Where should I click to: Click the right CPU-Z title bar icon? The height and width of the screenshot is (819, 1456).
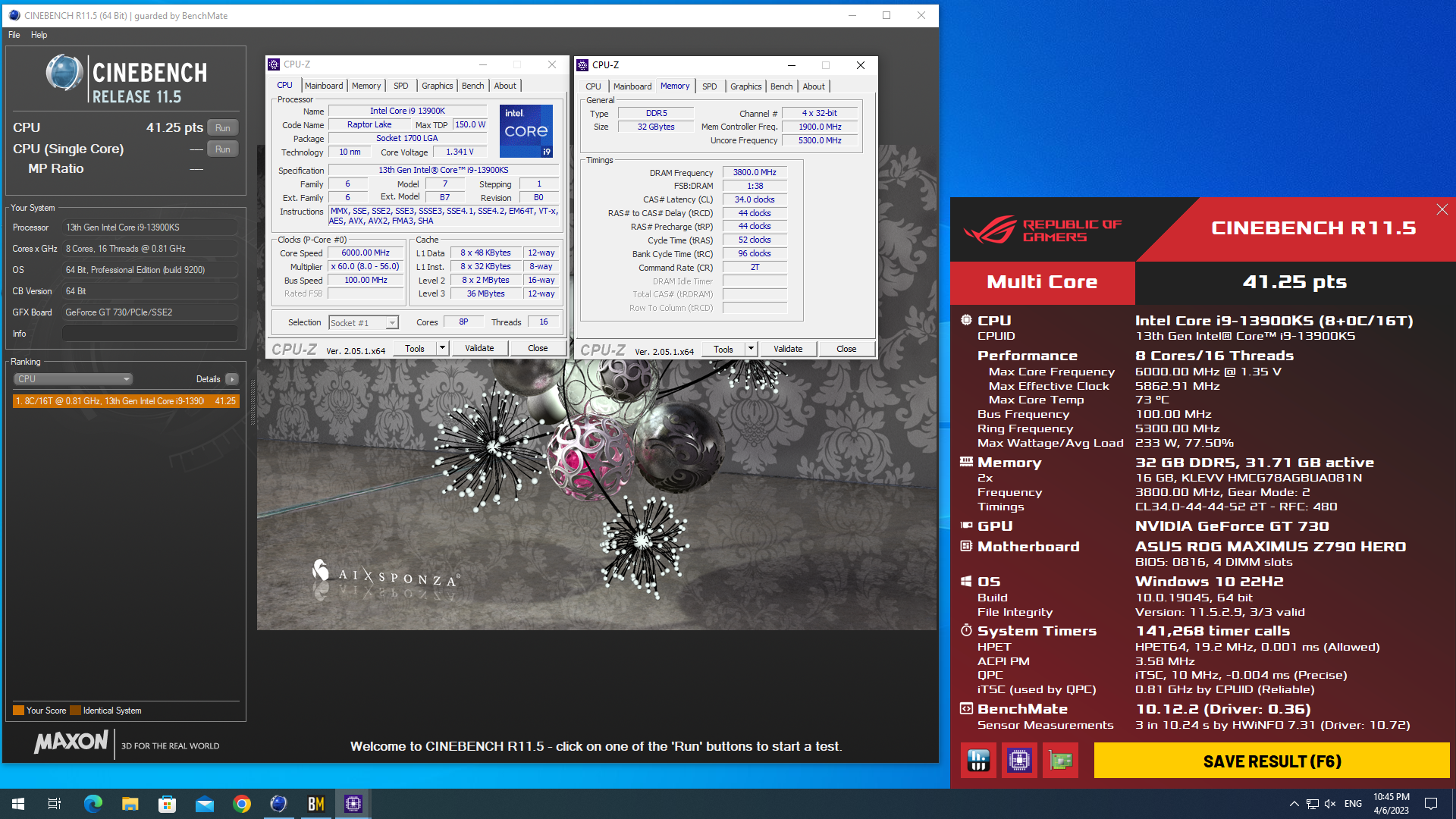tap(582, 65)
